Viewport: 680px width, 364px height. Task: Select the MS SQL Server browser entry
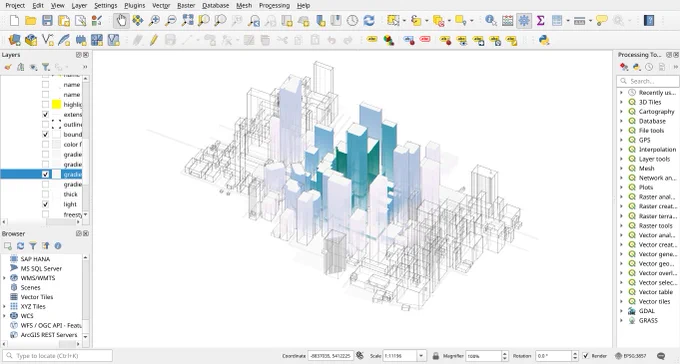pyautogui.click(x=41, y=269)
